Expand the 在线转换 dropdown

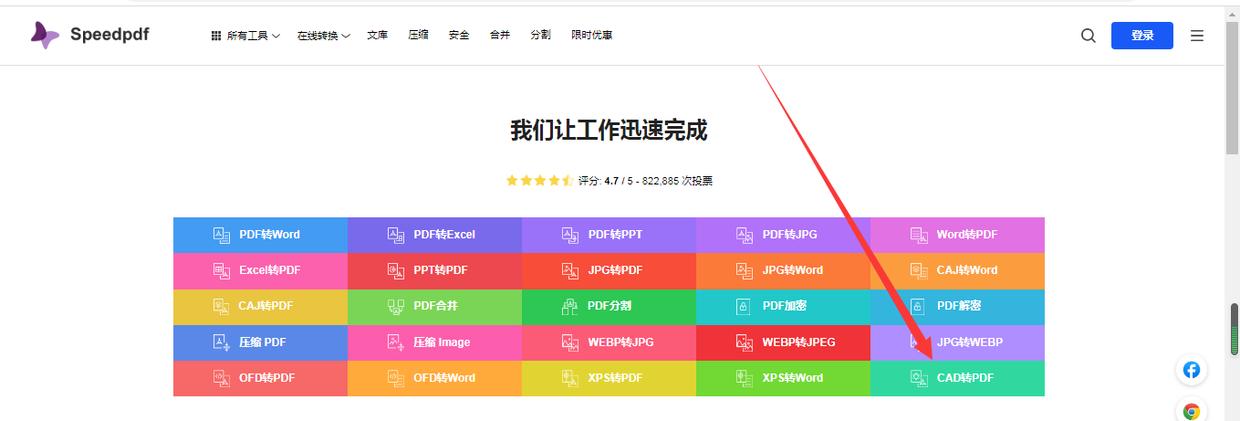click(x=323, y=35)
